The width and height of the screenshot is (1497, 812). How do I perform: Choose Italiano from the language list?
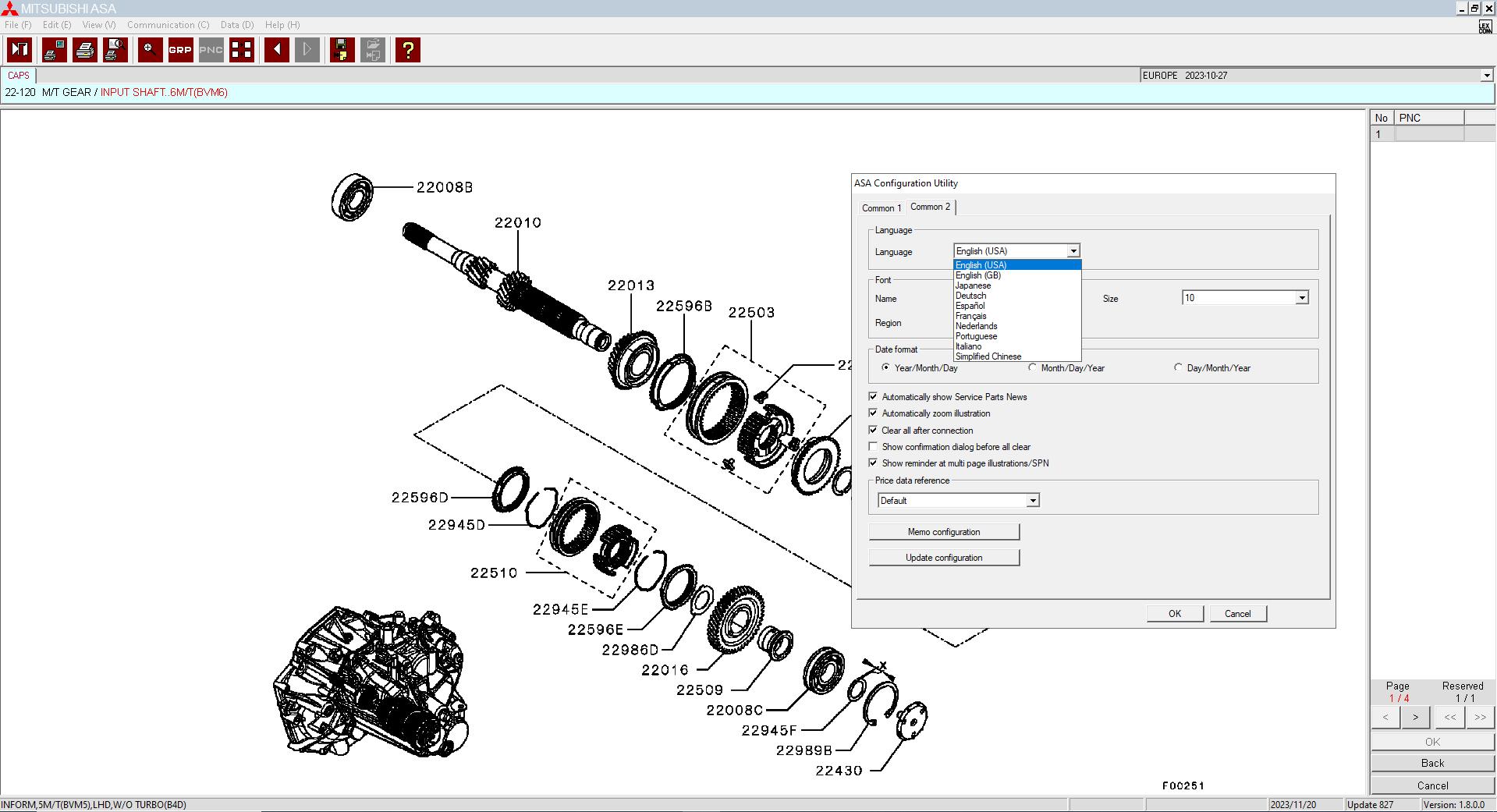(1017, 346)
